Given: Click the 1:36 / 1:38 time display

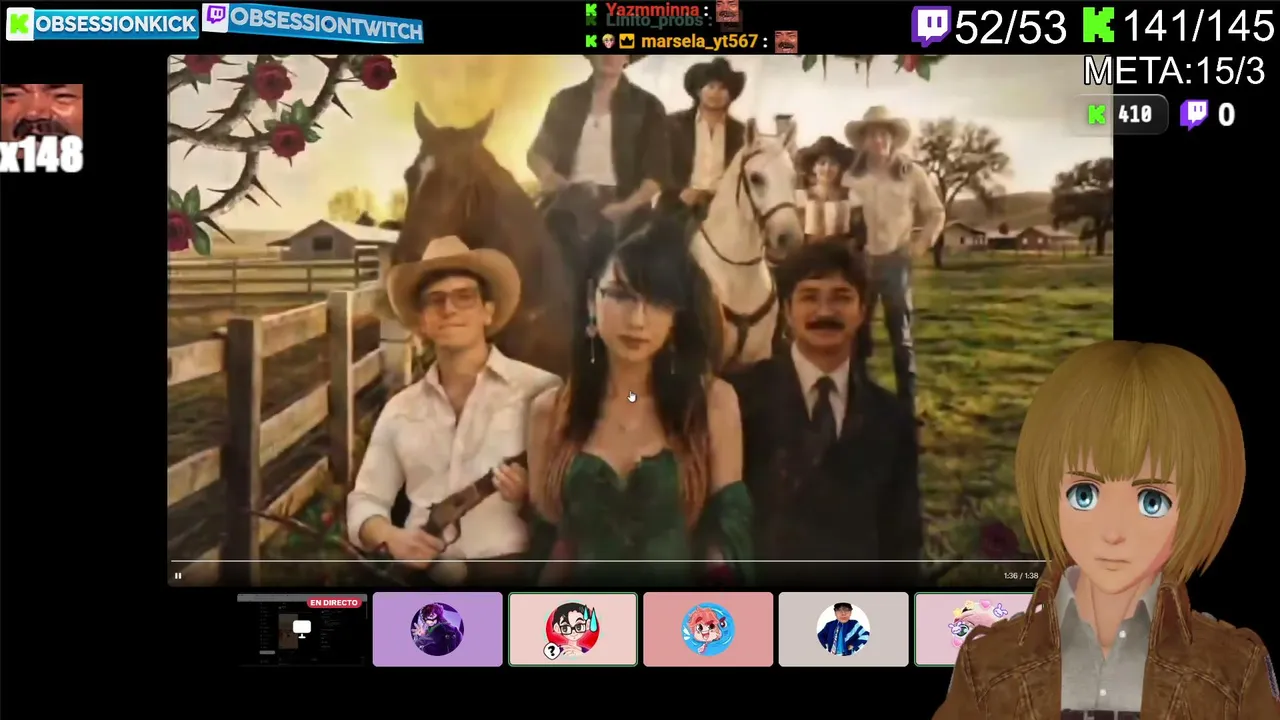Looking at the screenshot, I should pos(1020,576).
